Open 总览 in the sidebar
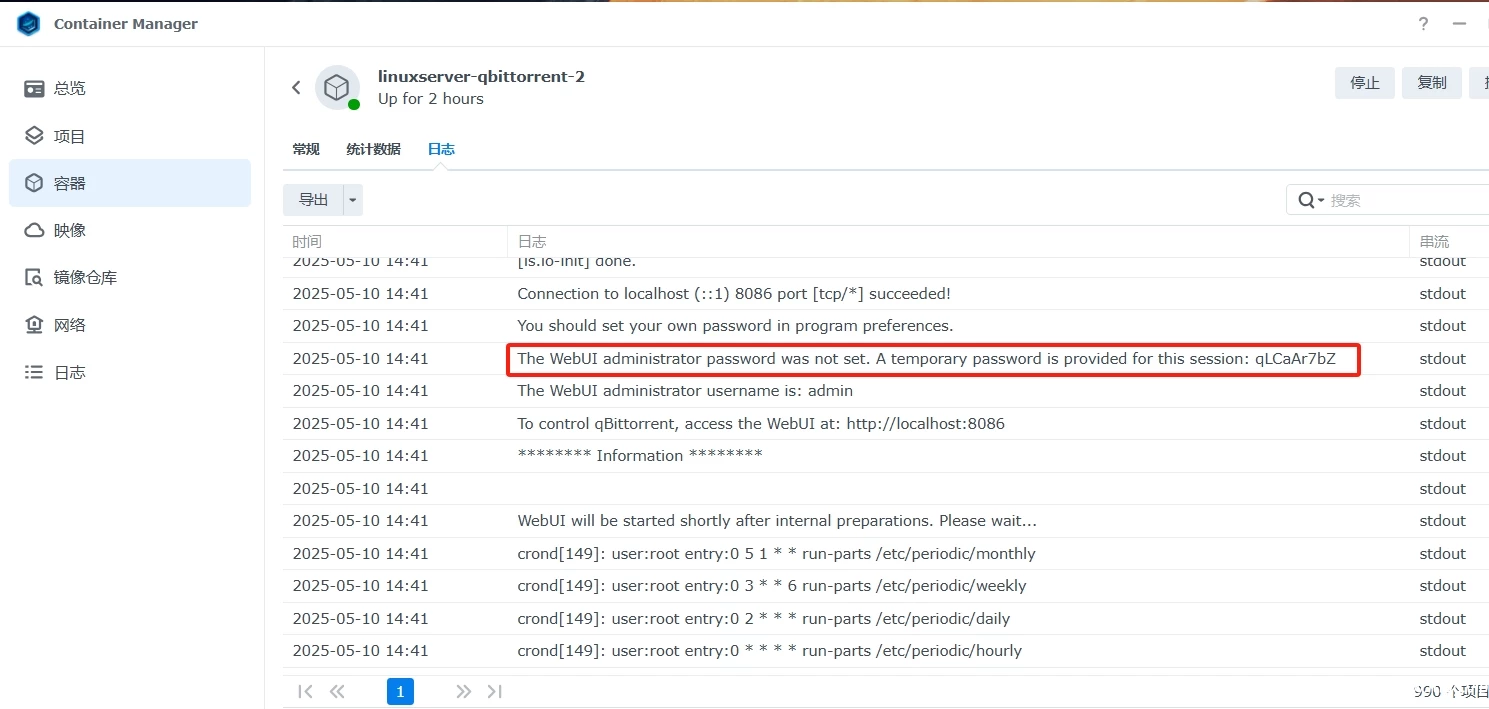The width and height of the screenshot is (1489, 709). (130, 89)
